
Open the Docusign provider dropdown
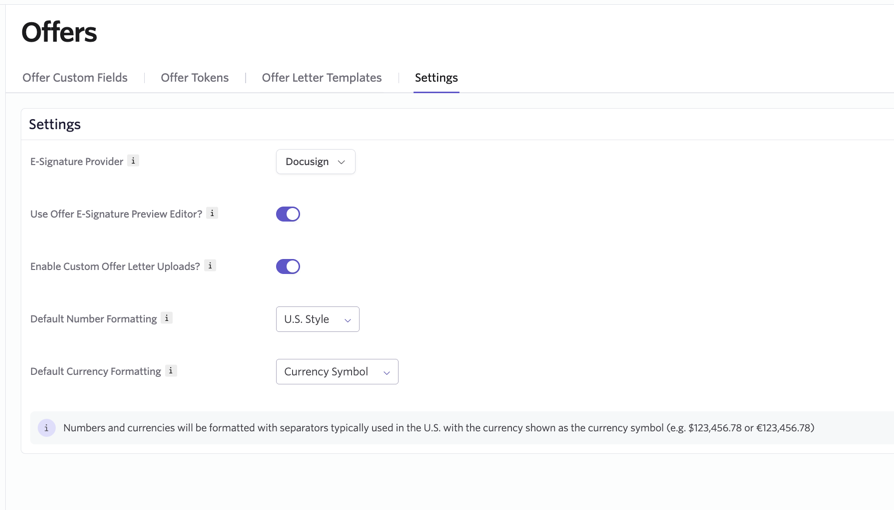tap(315, 162)
